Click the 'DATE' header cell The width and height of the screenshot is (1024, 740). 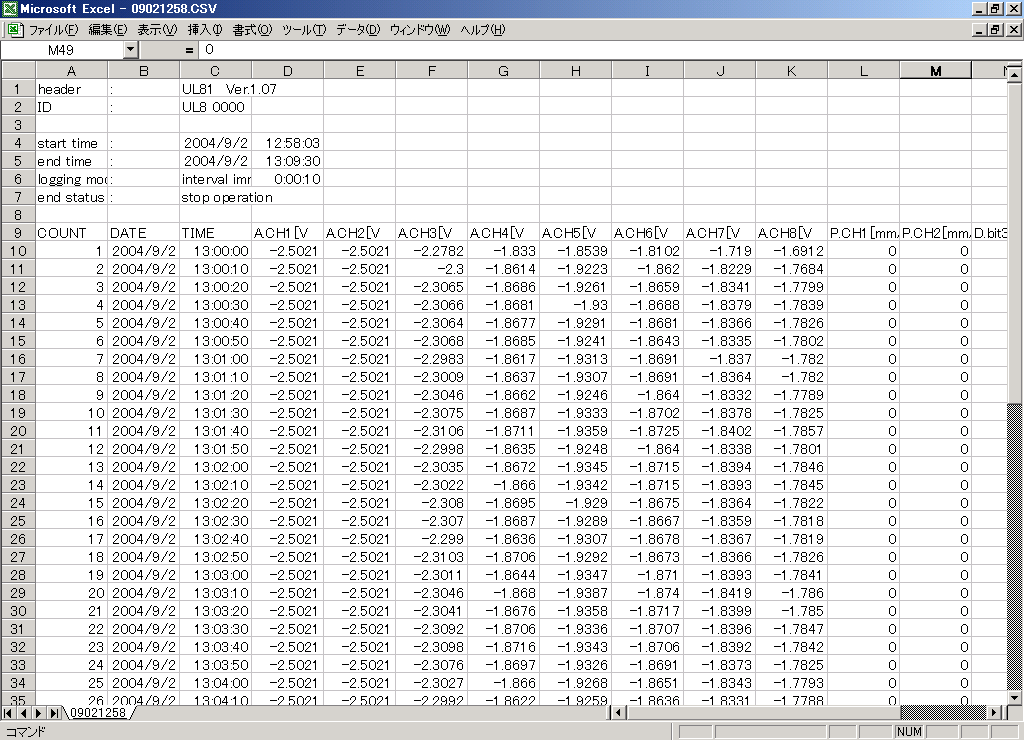144,233
